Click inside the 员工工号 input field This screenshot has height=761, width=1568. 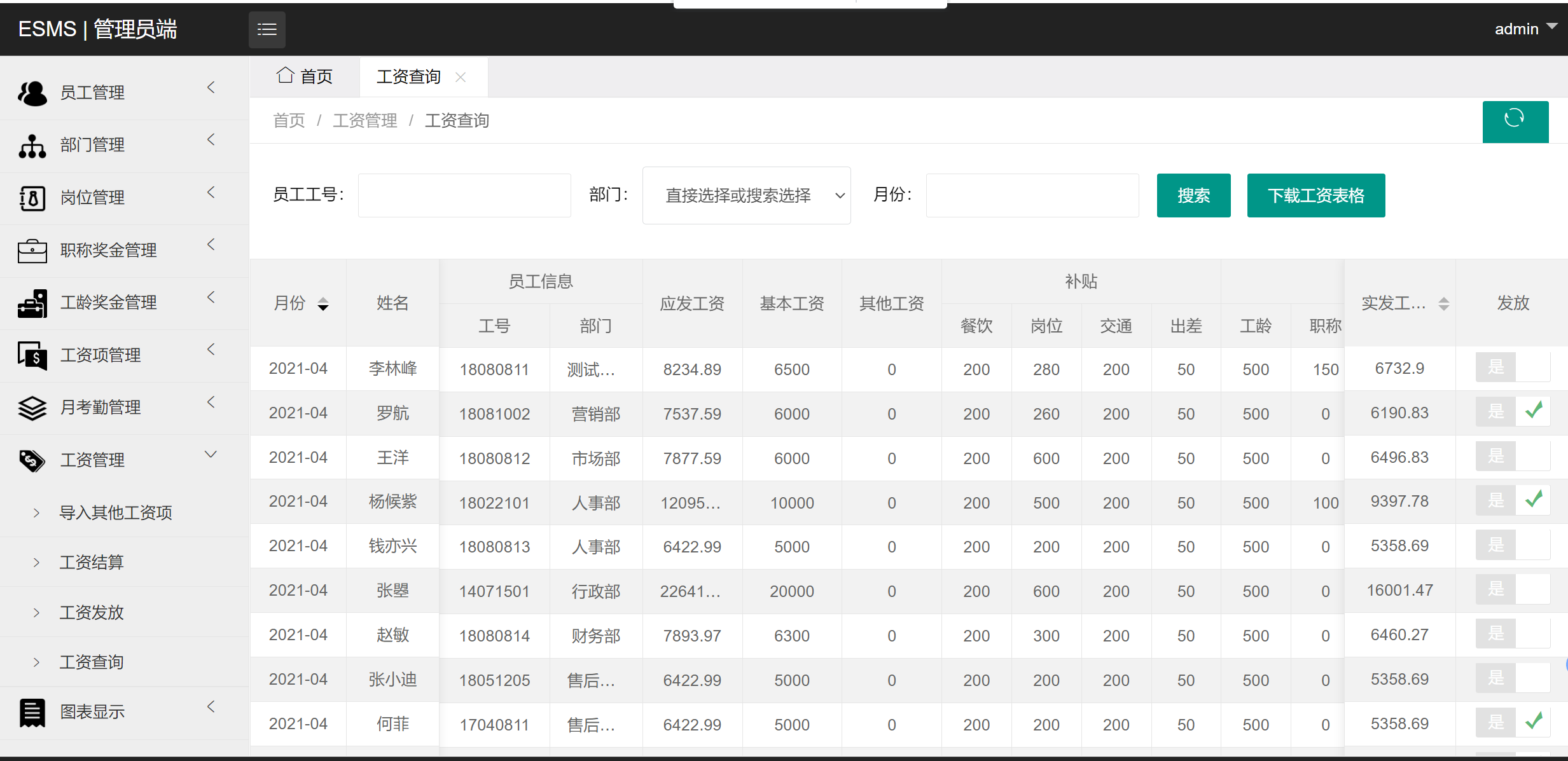[464, 195]
